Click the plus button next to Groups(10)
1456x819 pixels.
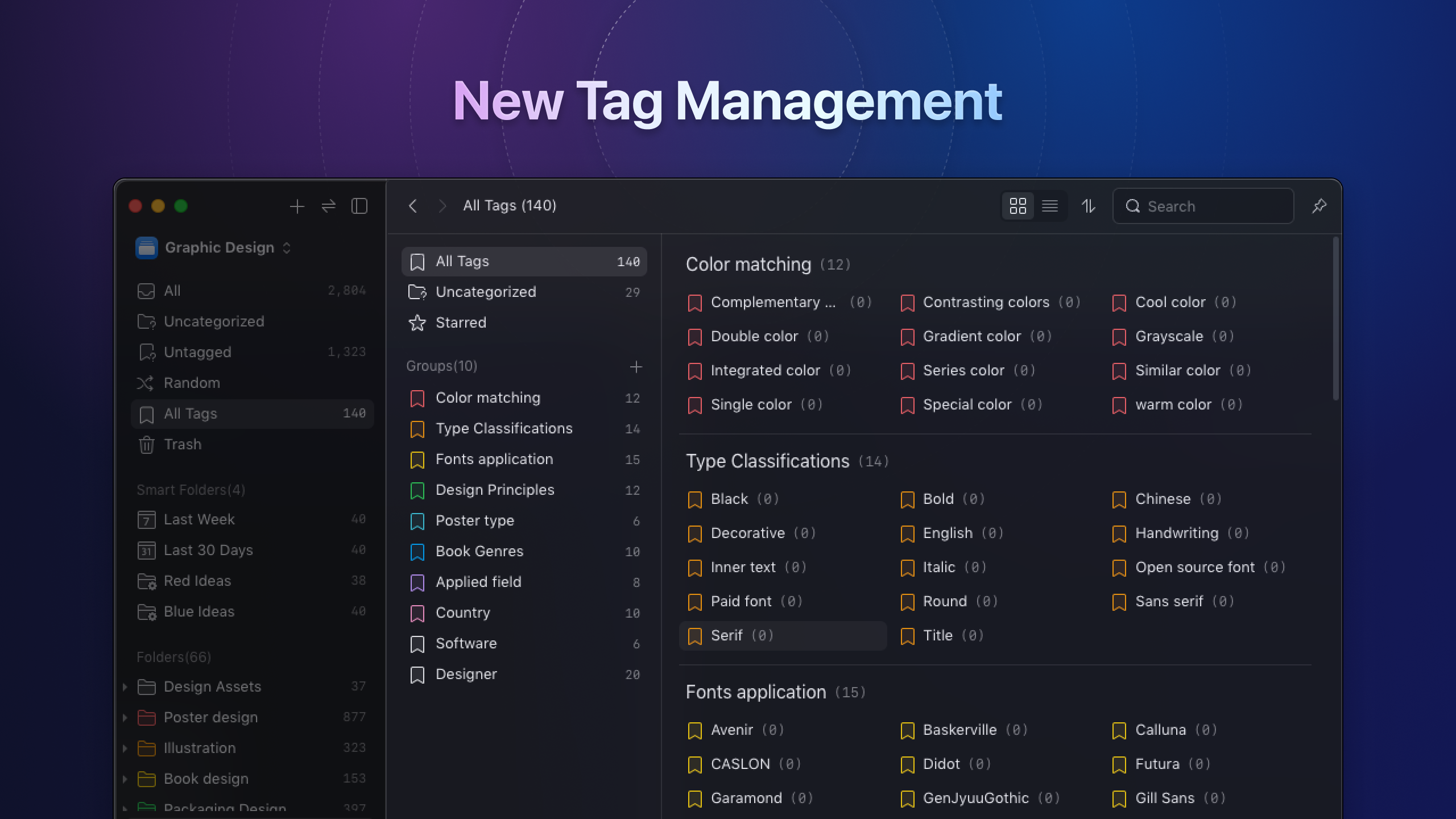pos(636,366)
